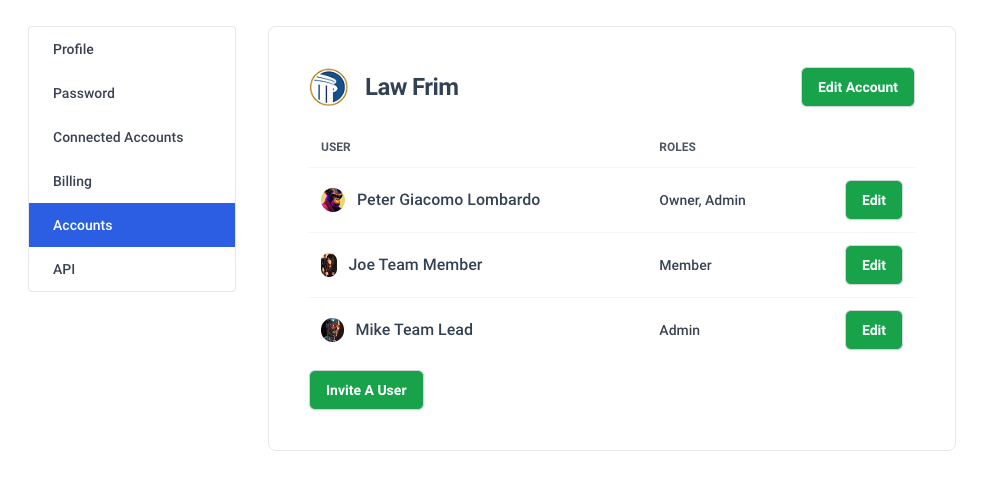Select the highlighted Accounts menu item
The height and width of the screenshot is (483, 989).
(132, 225)
